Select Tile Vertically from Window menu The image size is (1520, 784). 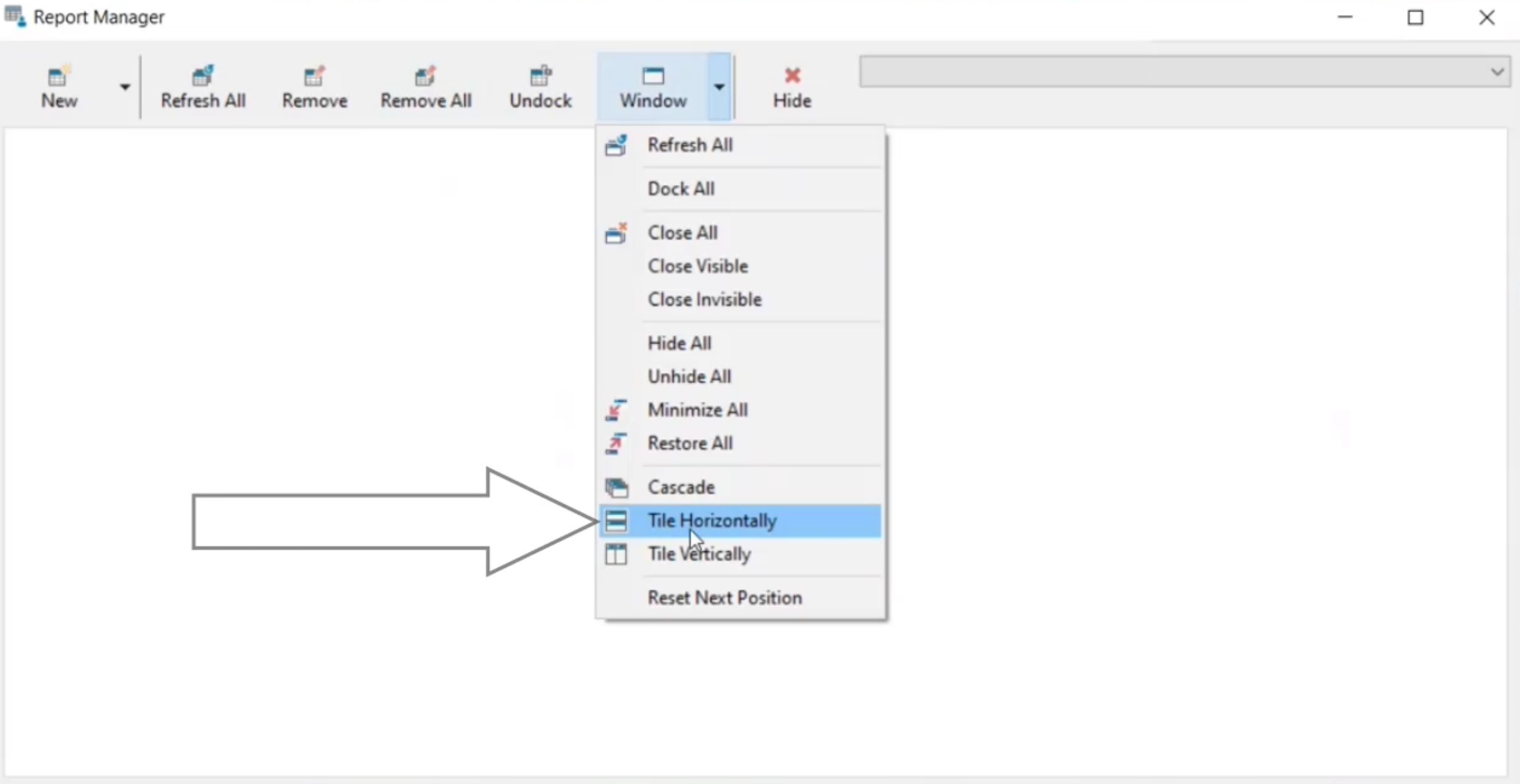coord(699,554)
